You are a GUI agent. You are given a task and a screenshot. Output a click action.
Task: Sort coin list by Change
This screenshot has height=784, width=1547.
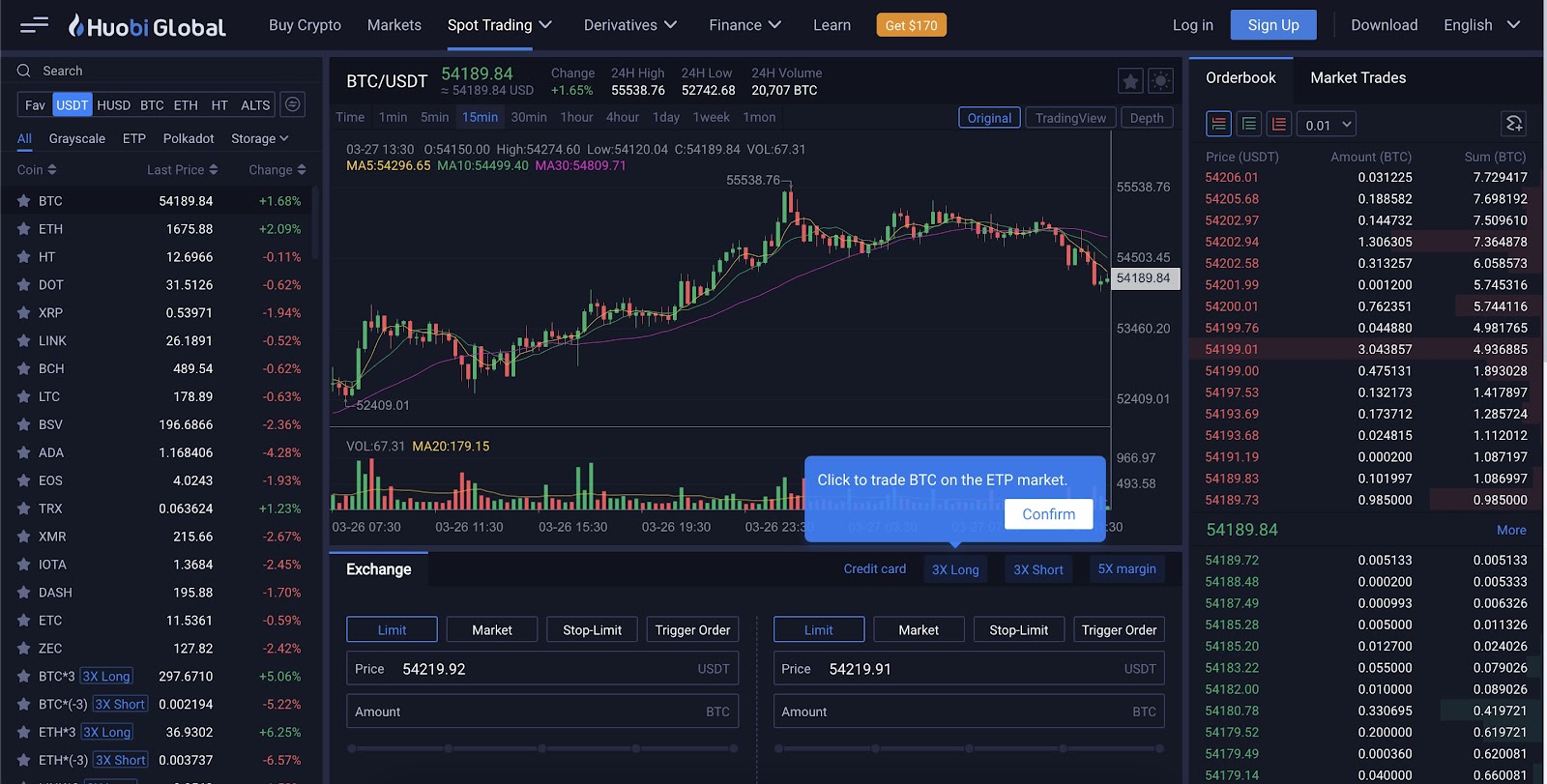pyautogui.click(x=277, y=170)
